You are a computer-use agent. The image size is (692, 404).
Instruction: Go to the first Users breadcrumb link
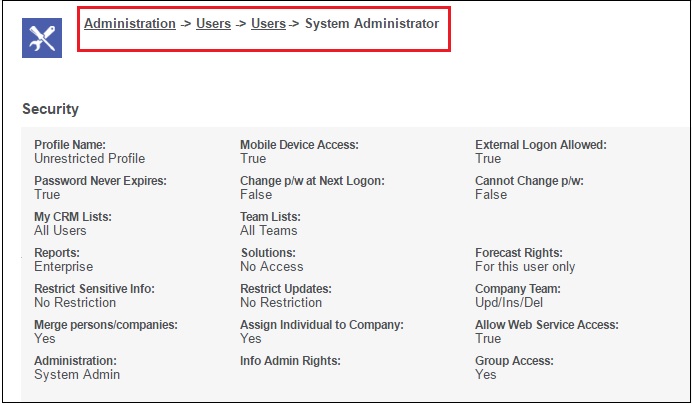pos(214,23)
